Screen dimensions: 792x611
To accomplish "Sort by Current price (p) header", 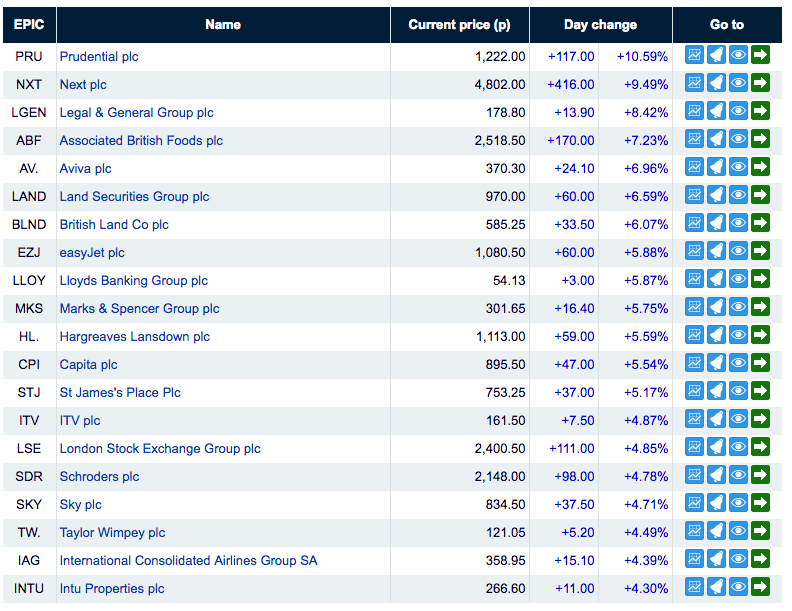I will pyautogui.click(x=459, y=25).
